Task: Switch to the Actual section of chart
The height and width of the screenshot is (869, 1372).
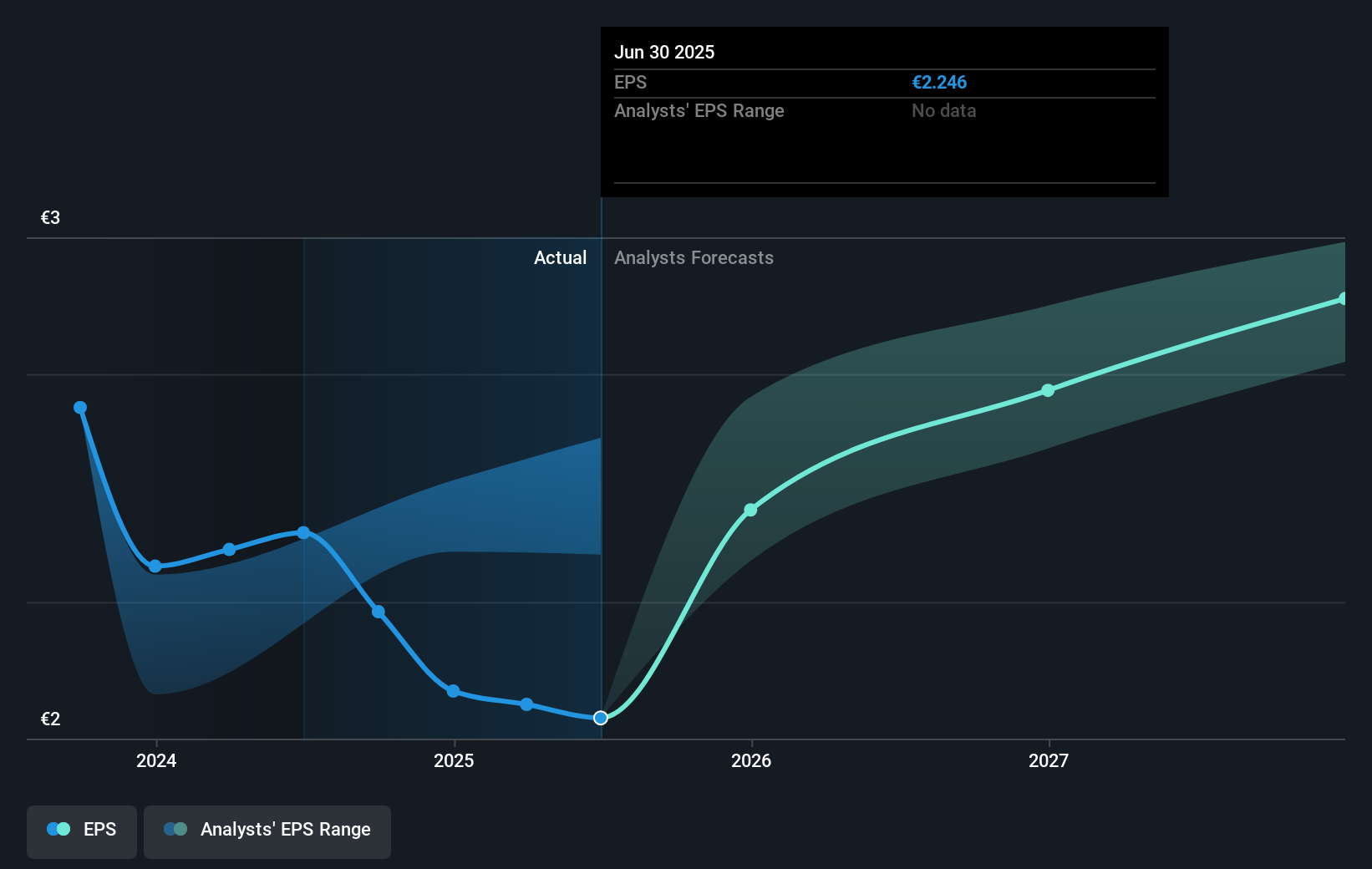Action: 560,258
